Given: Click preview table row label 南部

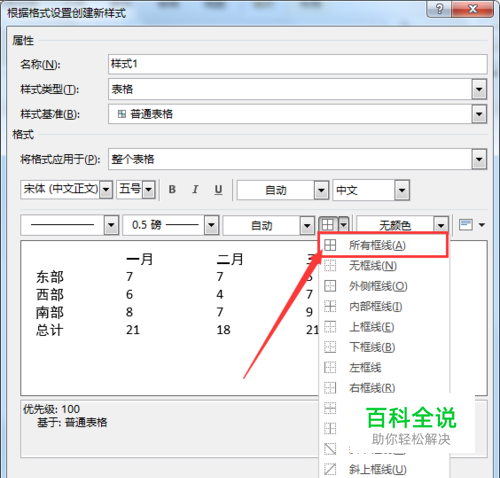Looking at the screenshot, I should (50, 312).
